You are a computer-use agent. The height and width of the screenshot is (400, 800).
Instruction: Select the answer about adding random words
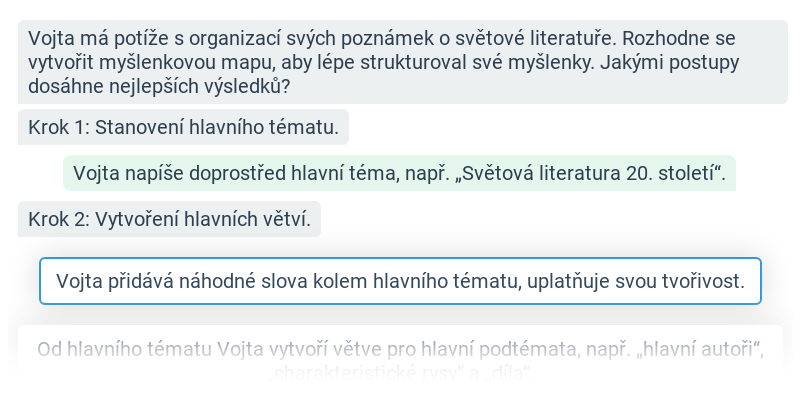(401, 281)
